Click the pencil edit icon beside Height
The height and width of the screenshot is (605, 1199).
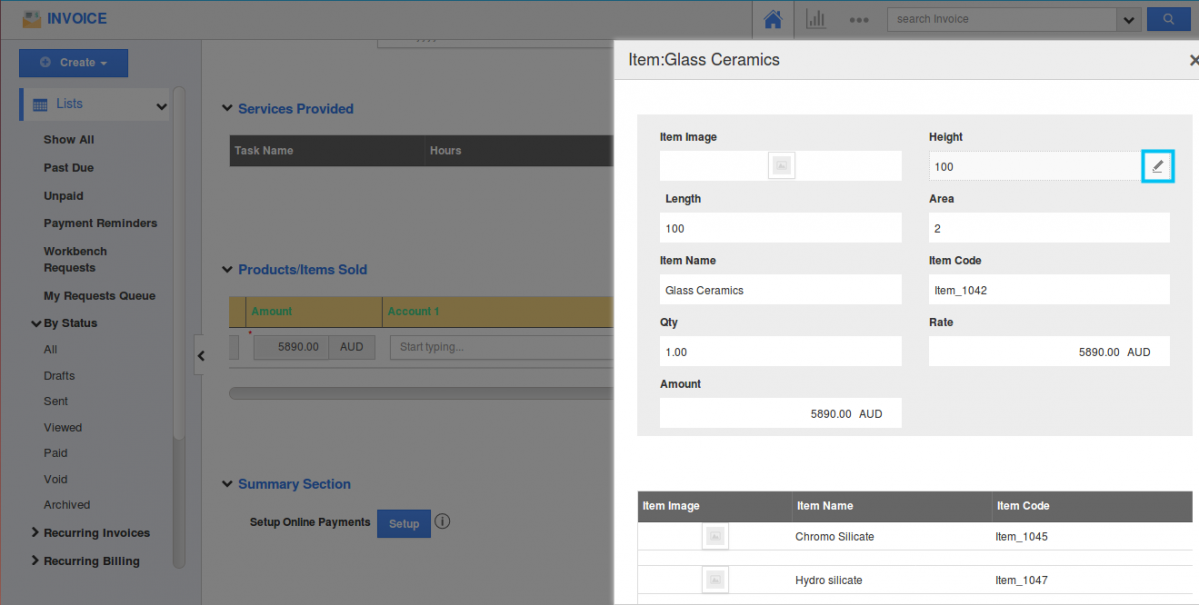click(x=1157, y=166)
